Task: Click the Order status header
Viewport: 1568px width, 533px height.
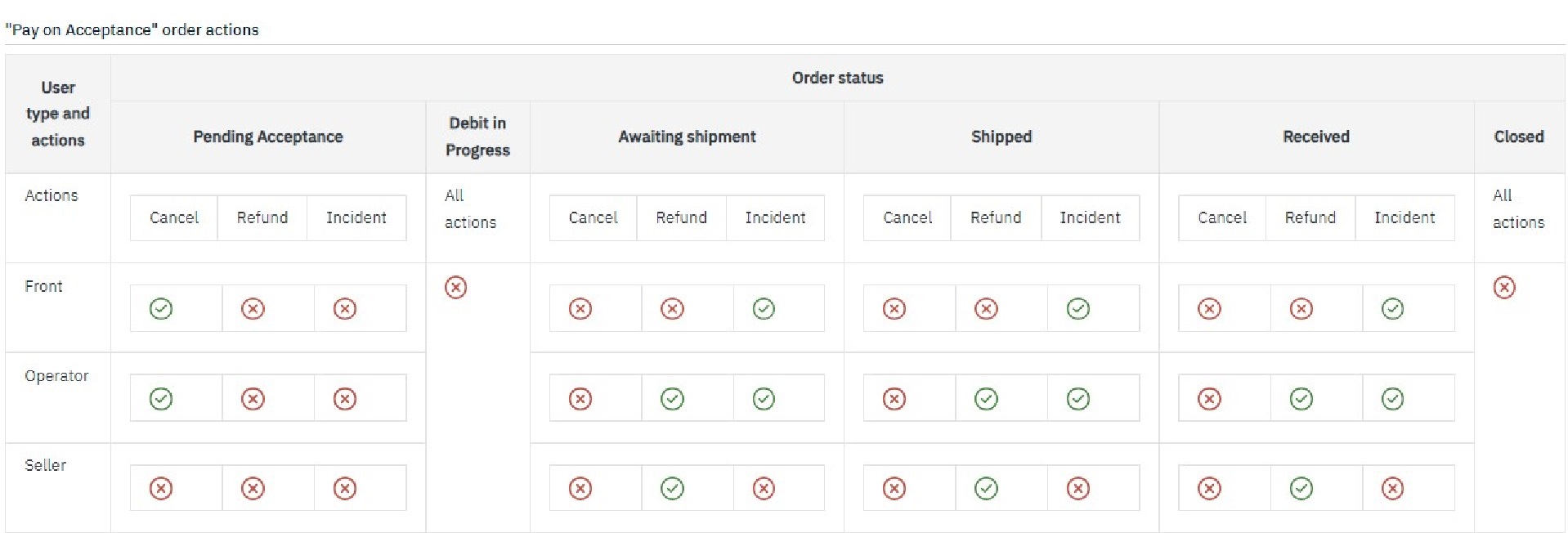Action: point(838,78)
